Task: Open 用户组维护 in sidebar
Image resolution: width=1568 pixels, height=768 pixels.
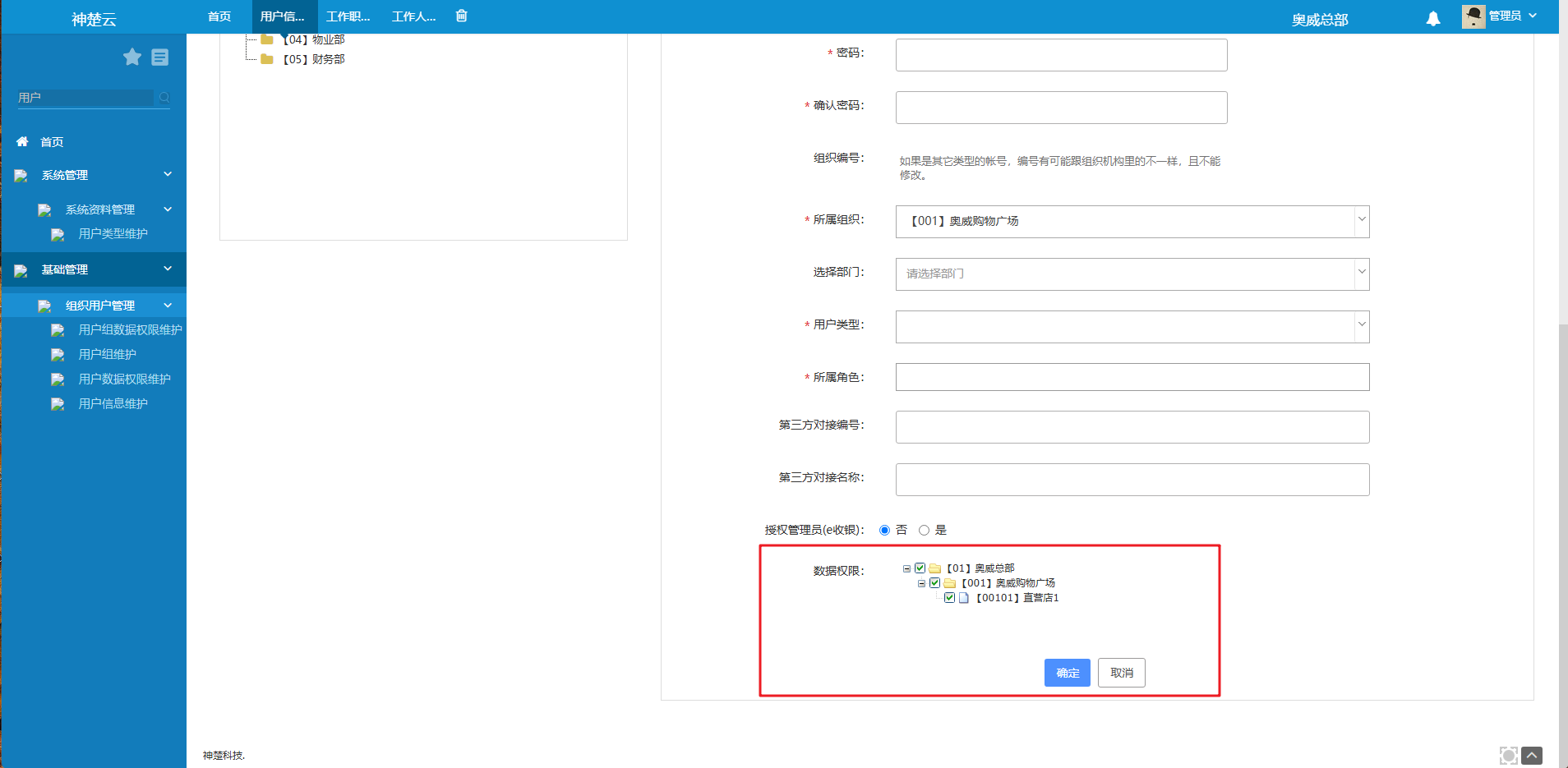Action: click(x=108, y=355)
